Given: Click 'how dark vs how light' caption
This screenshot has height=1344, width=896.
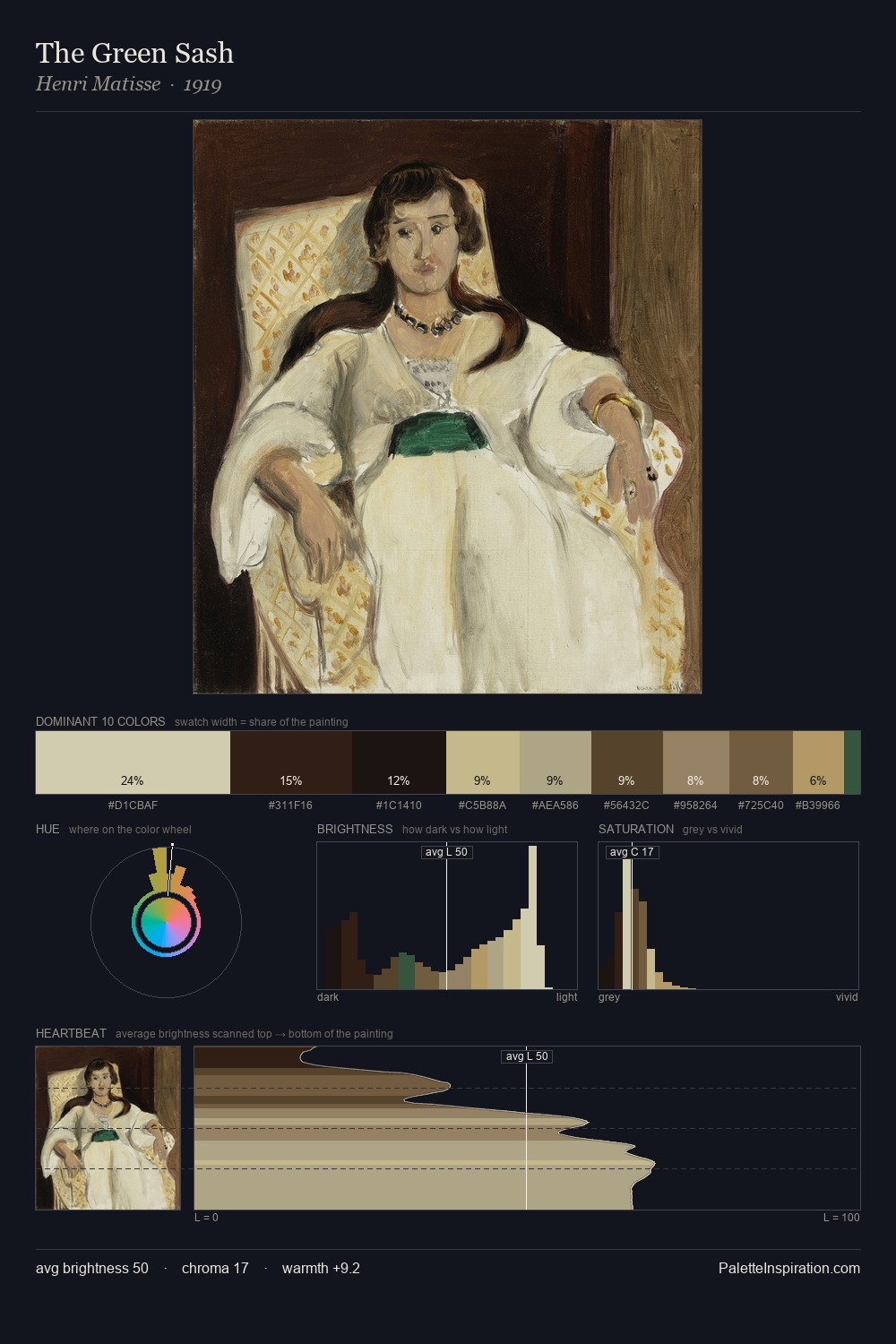Looking at the screenshot, I should (x=455, y=830).
